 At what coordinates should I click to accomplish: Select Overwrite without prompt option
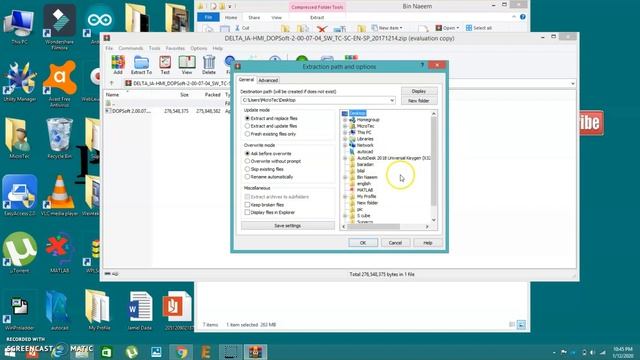pos(273,161)
